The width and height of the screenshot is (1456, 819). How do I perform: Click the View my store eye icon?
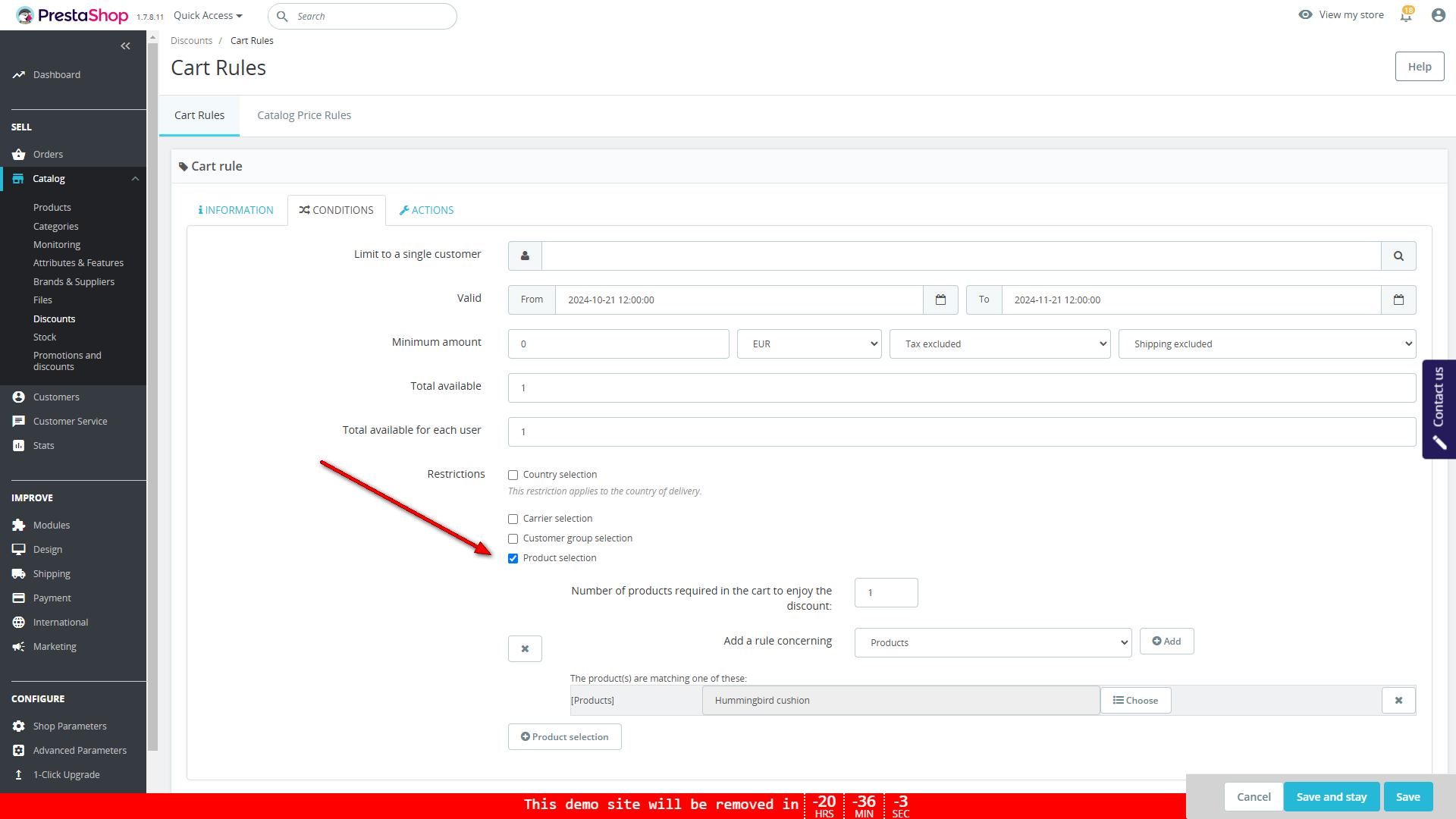(1305, 15)
